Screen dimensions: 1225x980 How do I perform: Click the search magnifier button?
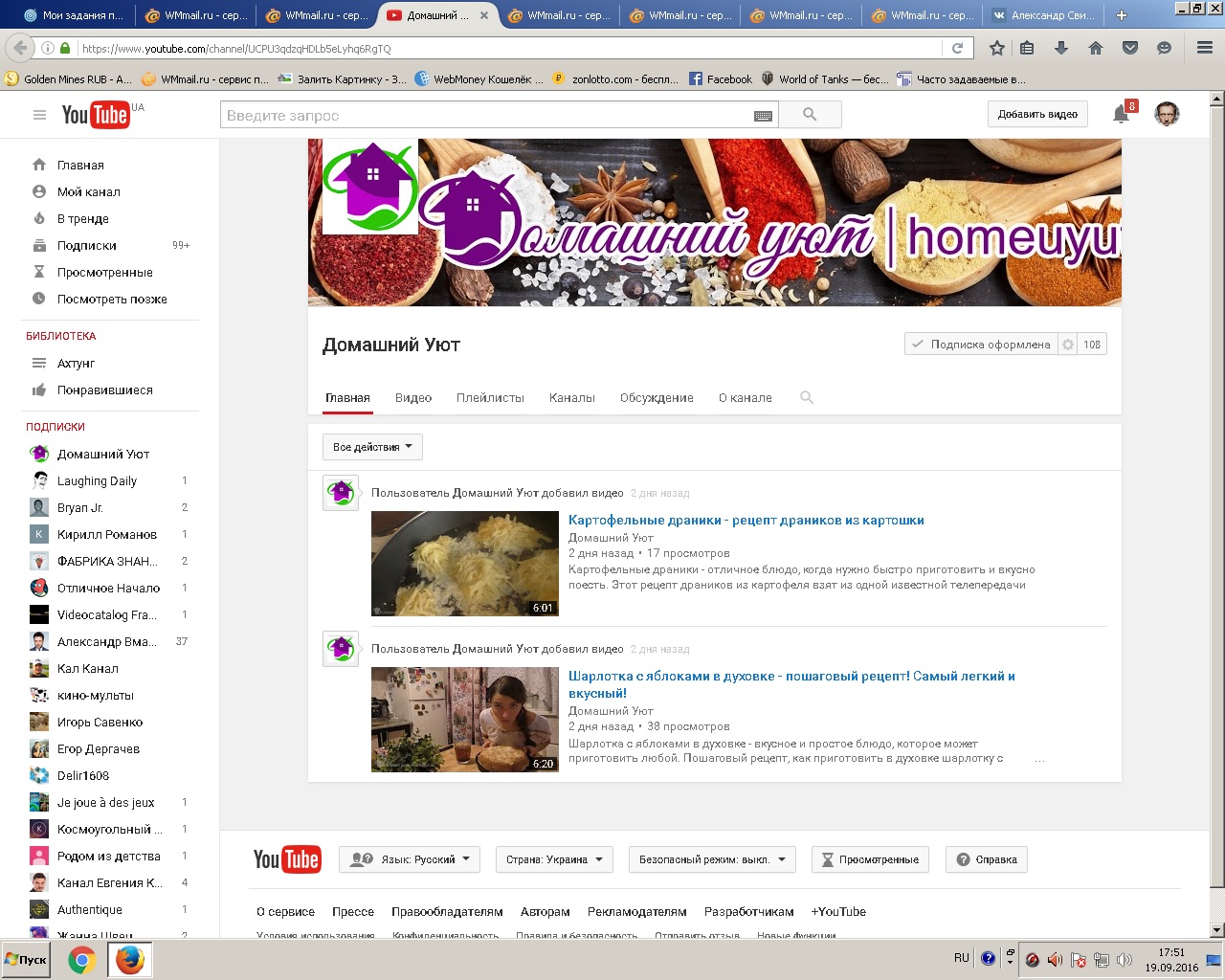coord(810,115)
